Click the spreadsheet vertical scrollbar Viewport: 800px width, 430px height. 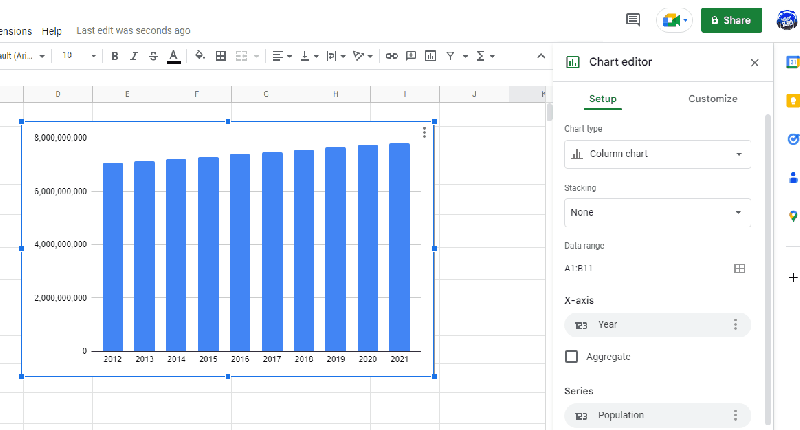[x=549, y=112]
